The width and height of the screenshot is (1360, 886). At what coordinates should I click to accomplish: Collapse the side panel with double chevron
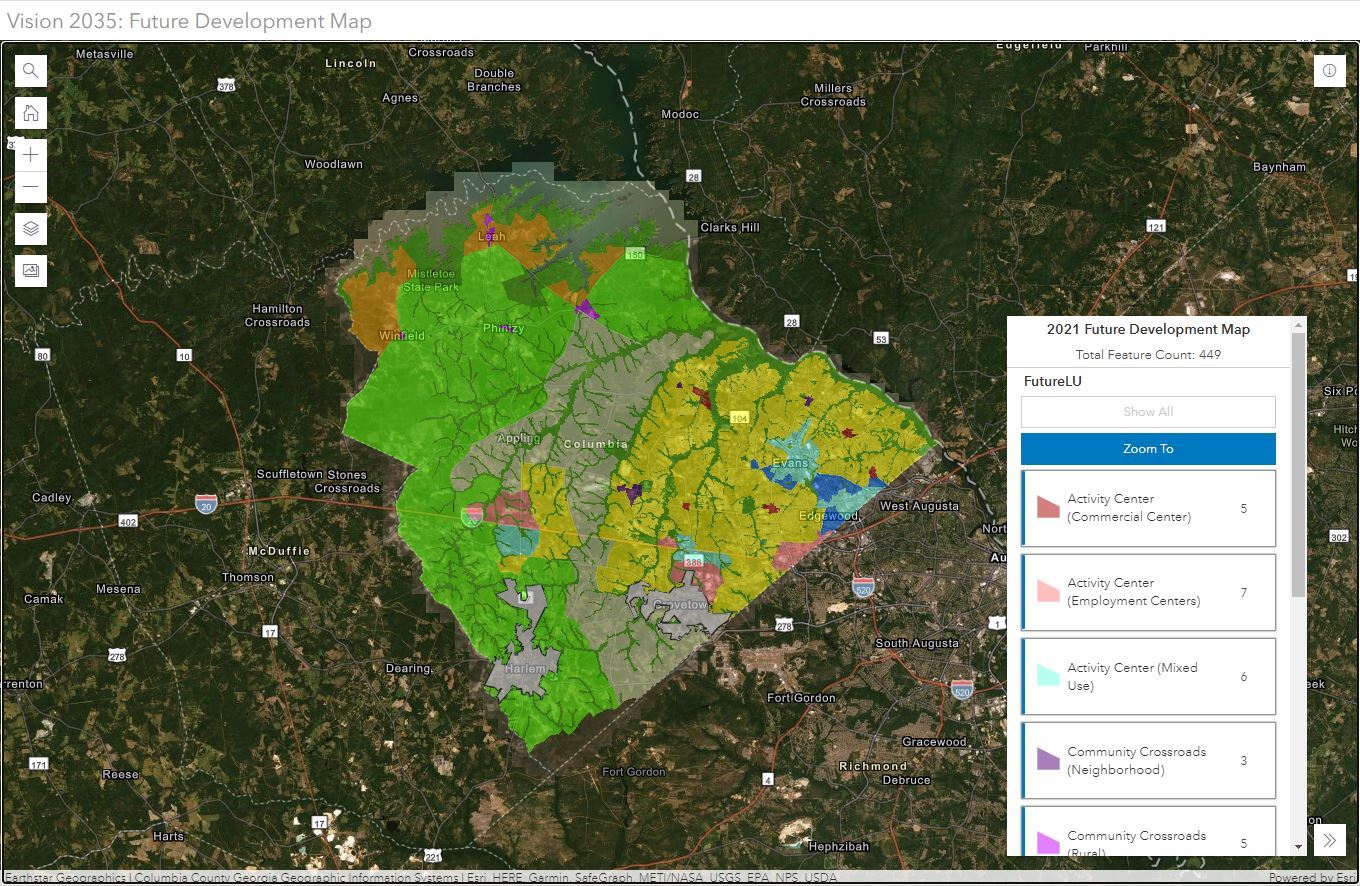click(x=1329, y=840)
